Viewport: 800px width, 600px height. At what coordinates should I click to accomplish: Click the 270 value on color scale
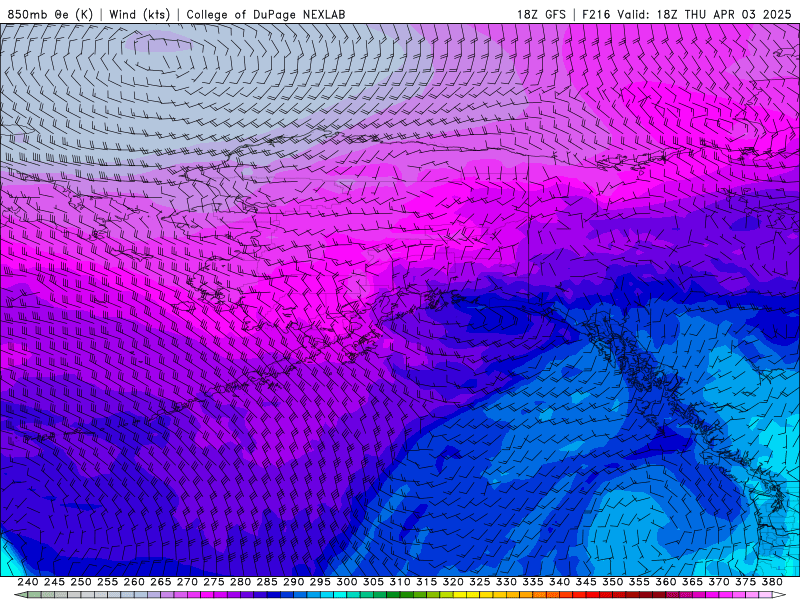187,582
